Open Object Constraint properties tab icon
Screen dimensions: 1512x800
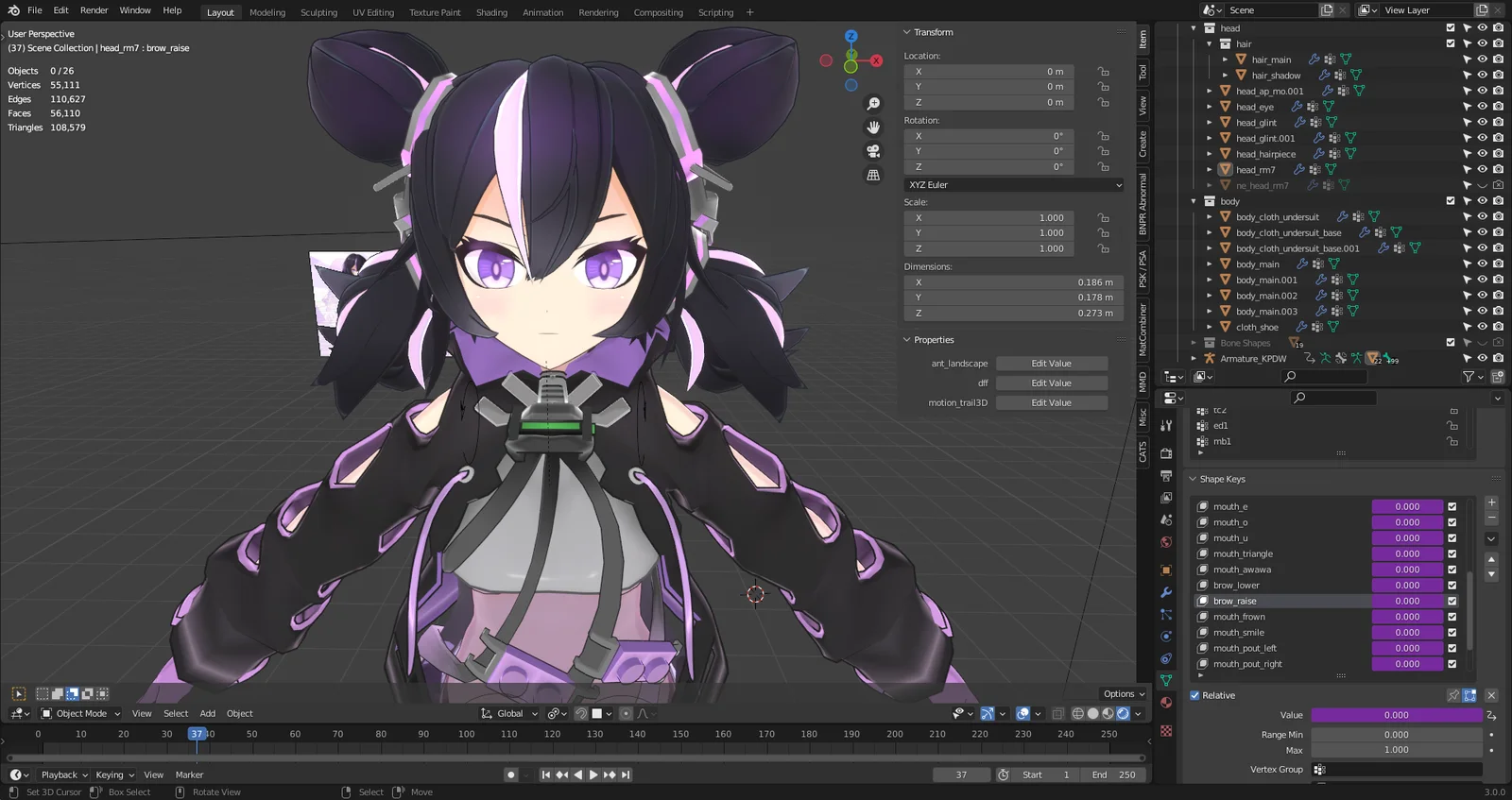click(1166, 658)
